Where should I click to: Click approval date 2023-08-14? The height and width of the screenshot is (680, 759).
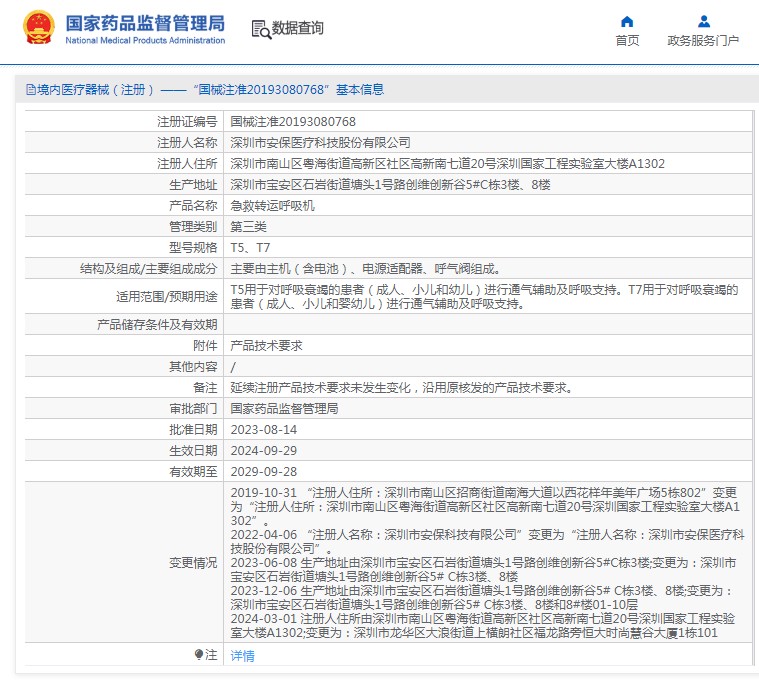264,429
